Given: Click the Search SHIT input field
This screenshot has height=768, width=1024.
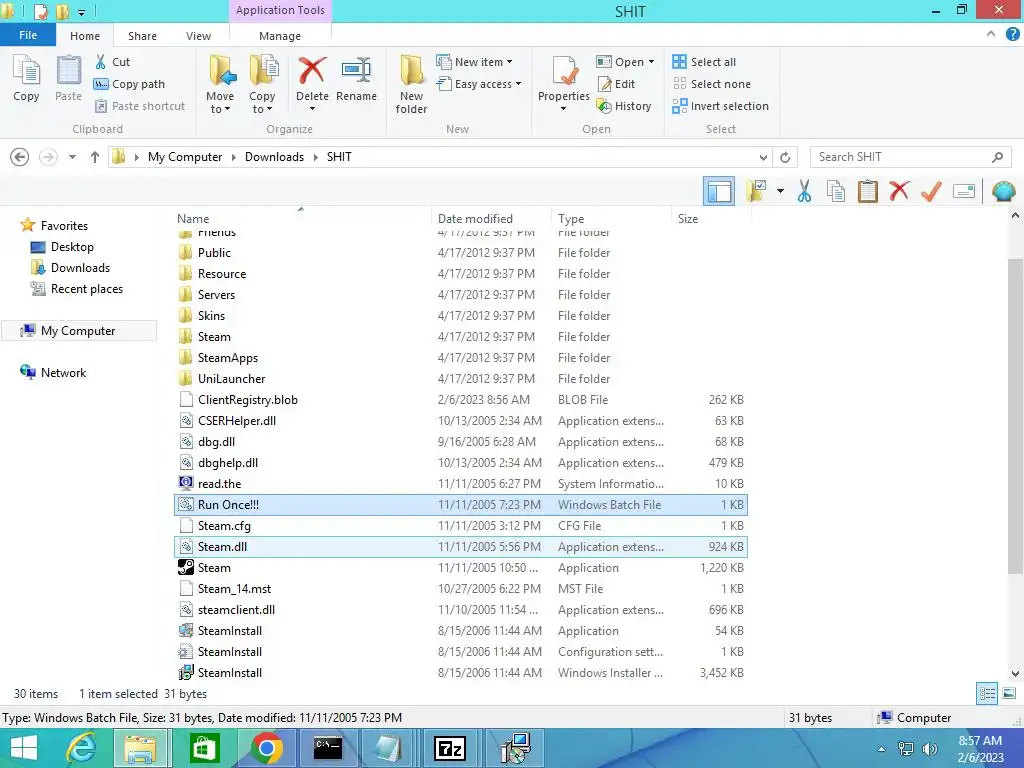Looking at the screenshot, I should [x=910, y=157].
